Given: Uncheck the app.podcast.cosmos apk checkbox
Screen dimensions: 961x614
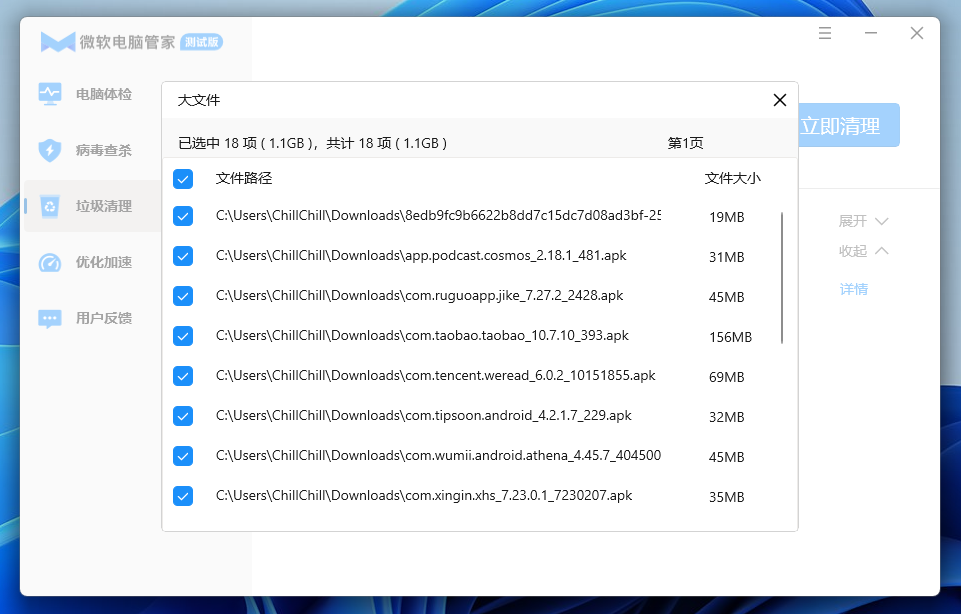Looking at the screenshot, I should (x=183, y=256).
